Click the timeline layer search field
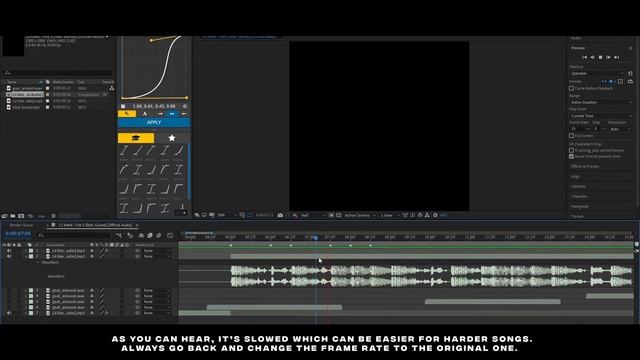Screen dimensions: 640x360 point(74,235)
